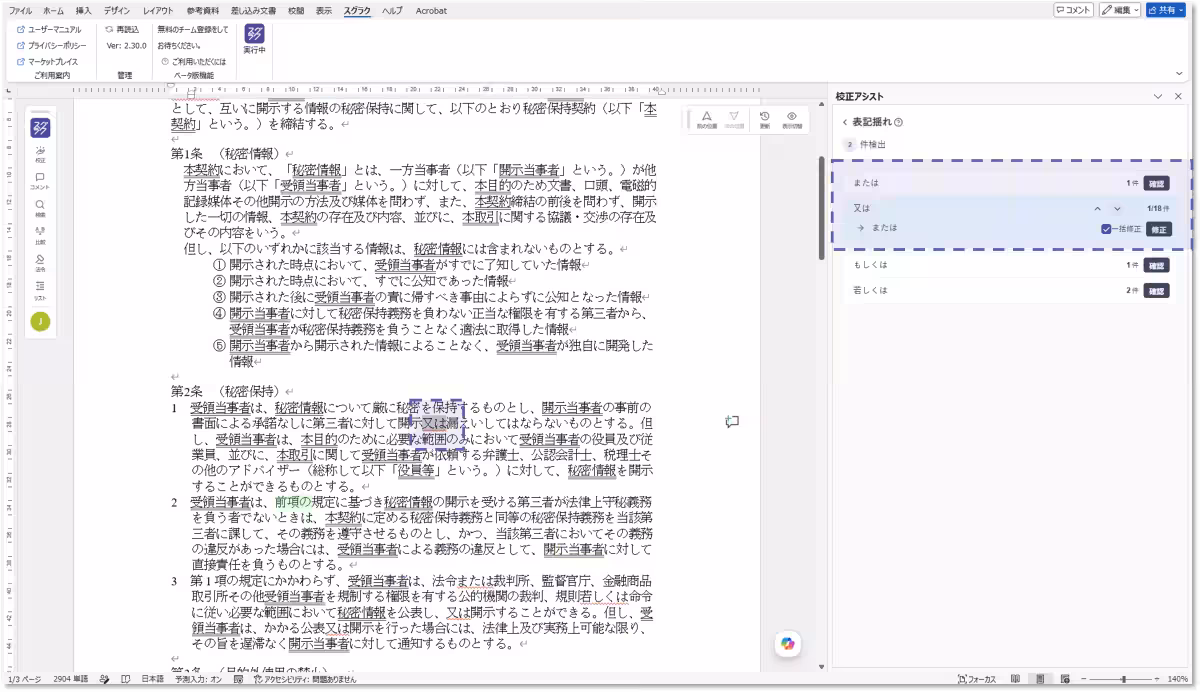
Task: Click the zoom in plus button
Action: click(x=1157, y=679)
